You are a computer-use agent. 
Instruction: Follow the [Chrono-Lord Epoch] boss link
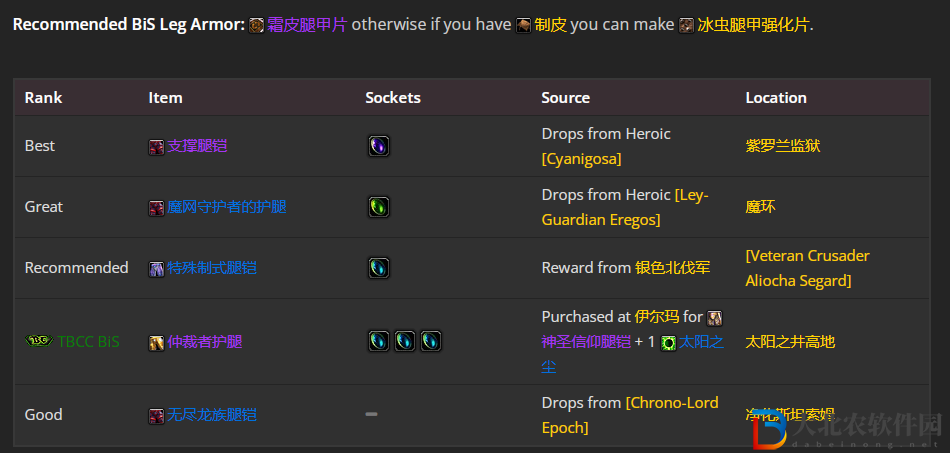[x=630, y=415]
